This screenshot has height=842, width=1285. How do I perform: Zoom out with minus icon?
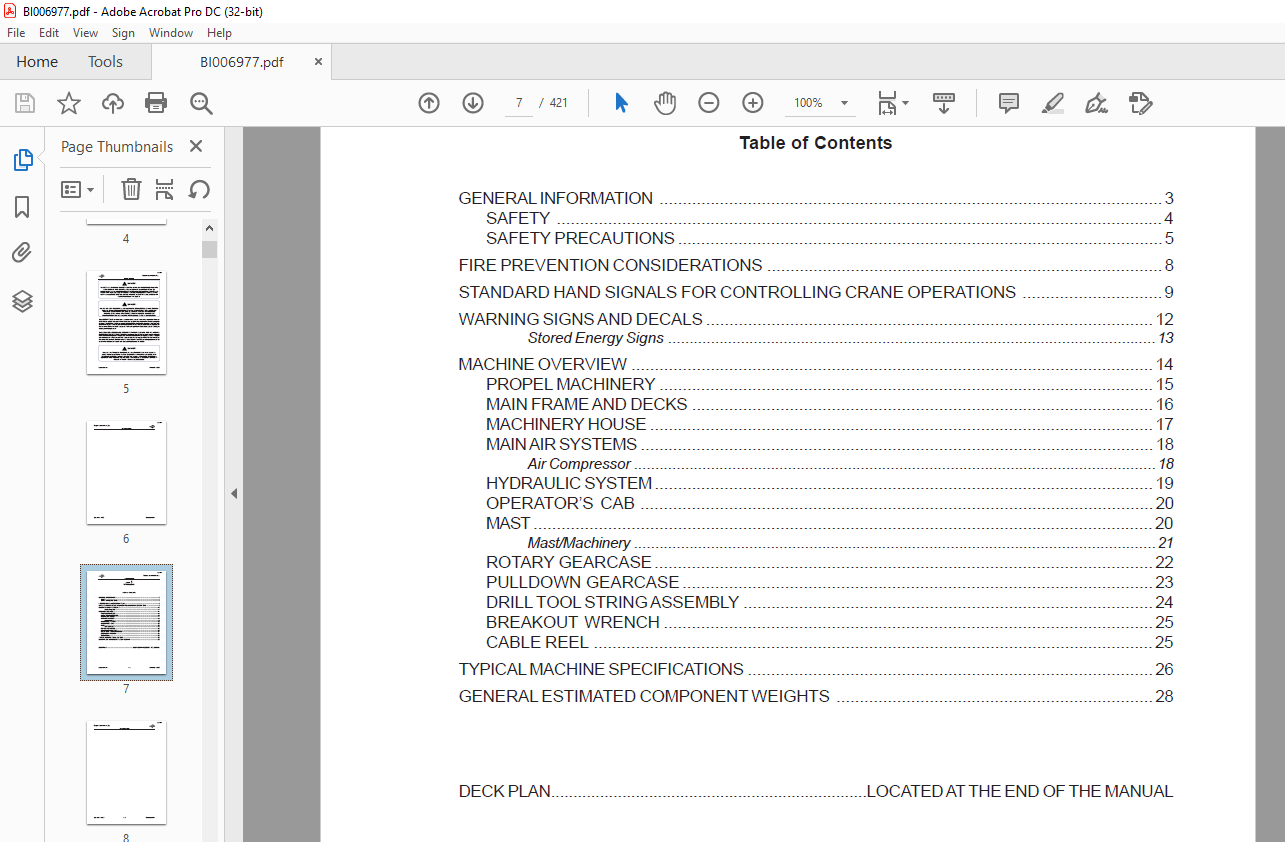709,103
